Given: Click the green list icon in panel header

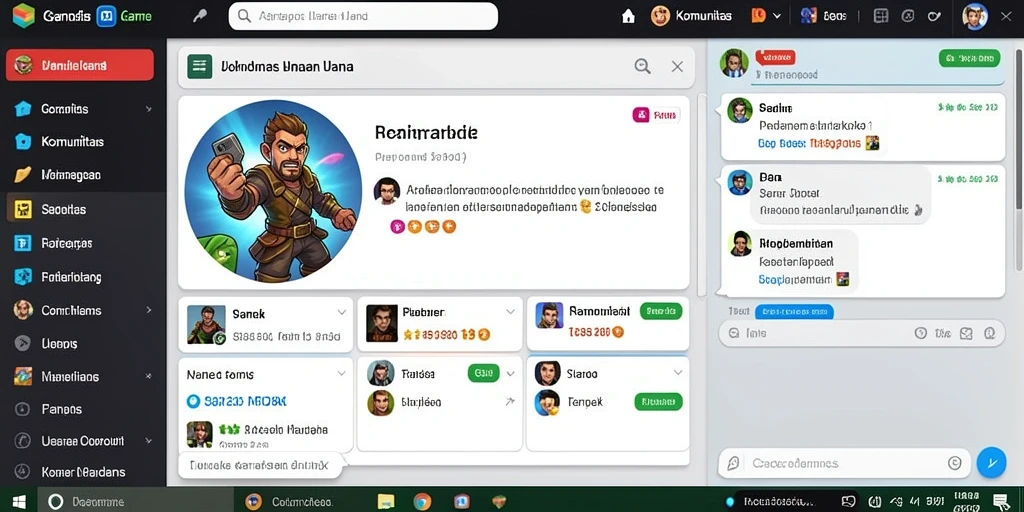Looking at the screenshot, I should tap(200, 66).
